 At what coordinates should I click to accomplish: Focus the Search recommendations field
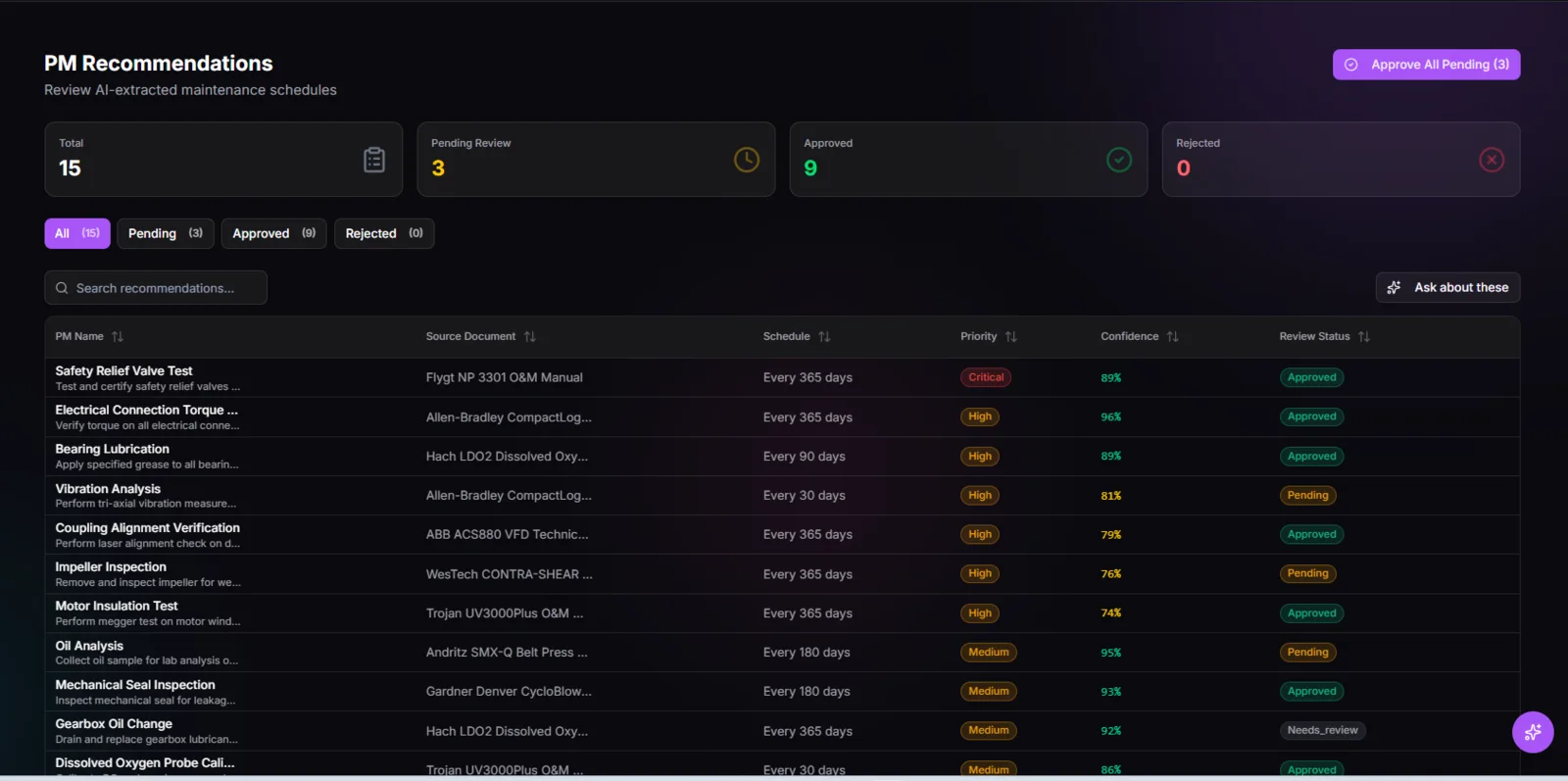[x=156, y=288]
